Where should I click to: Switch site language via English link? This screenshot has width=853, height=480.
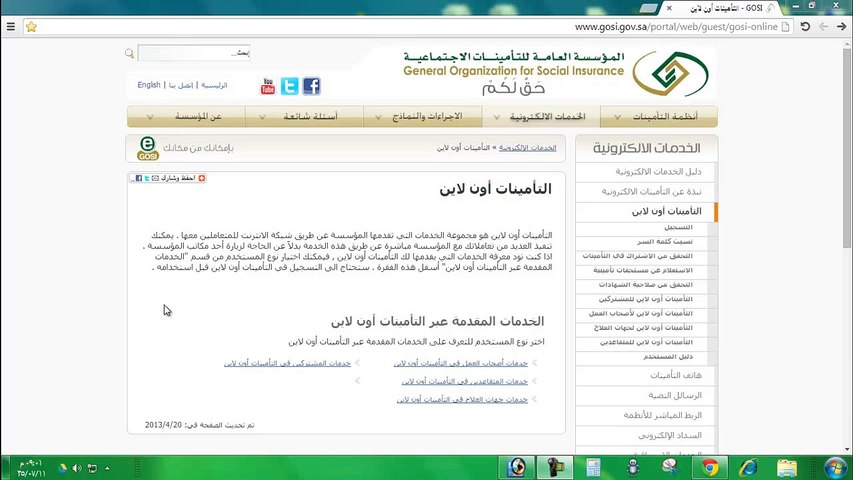click(x=149, y=85)
